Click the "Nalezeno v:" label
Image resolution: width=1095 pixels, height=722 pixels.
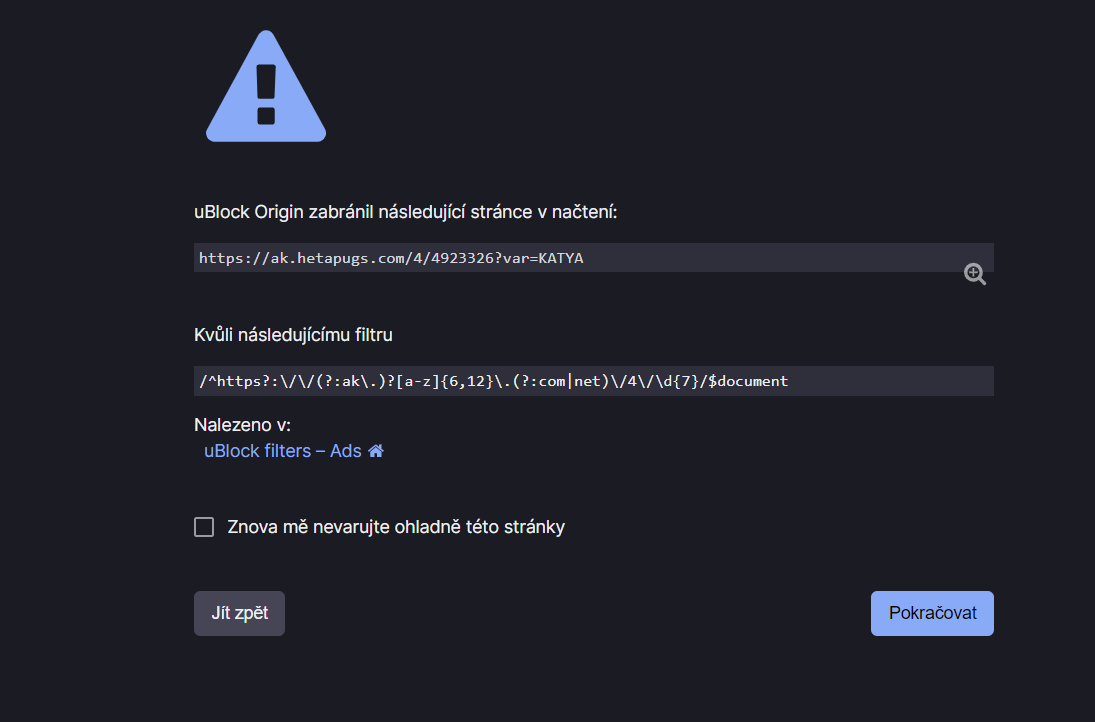click(242, 426)
